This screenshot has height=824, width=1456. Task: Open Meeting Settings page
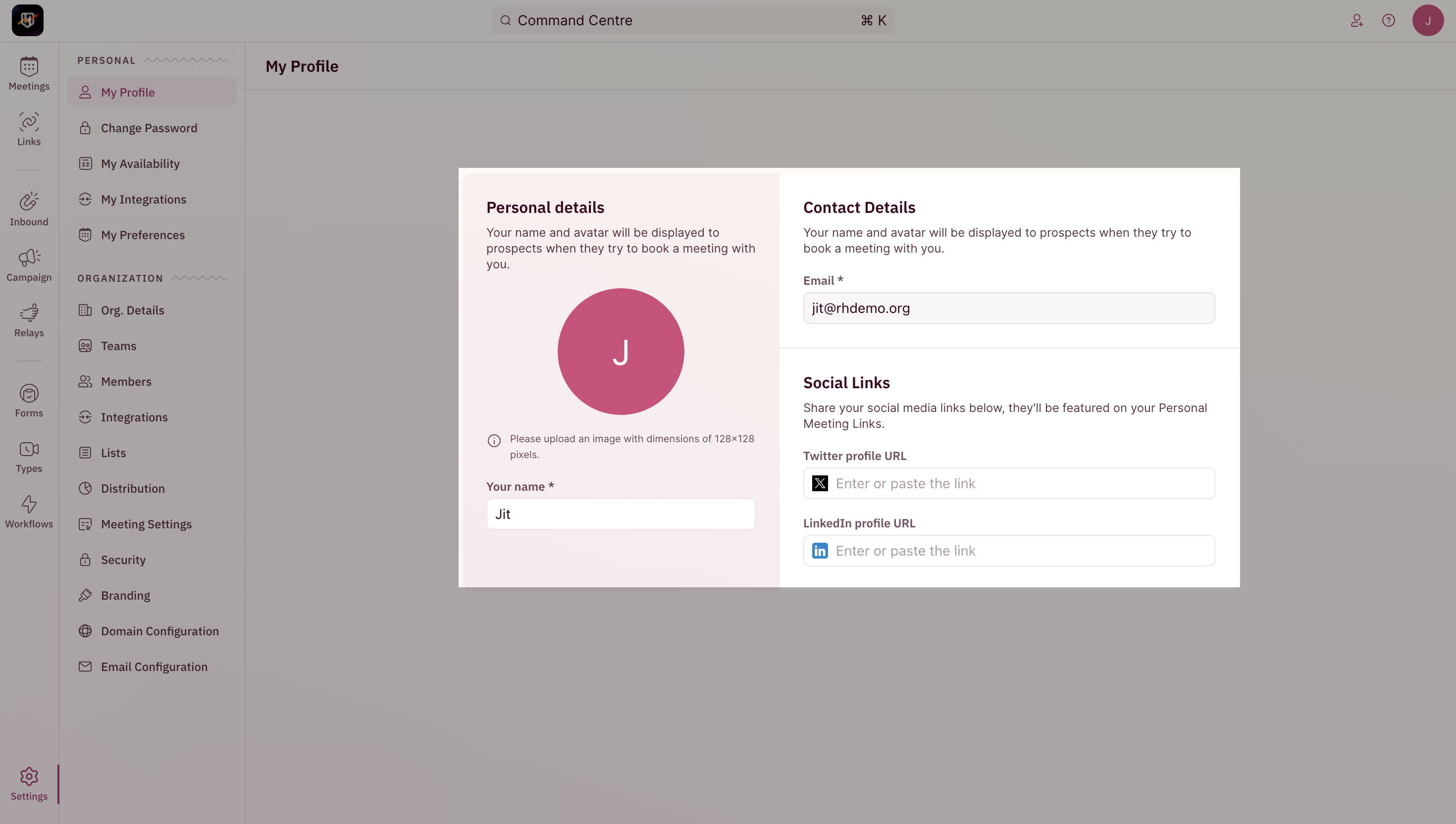152,524
